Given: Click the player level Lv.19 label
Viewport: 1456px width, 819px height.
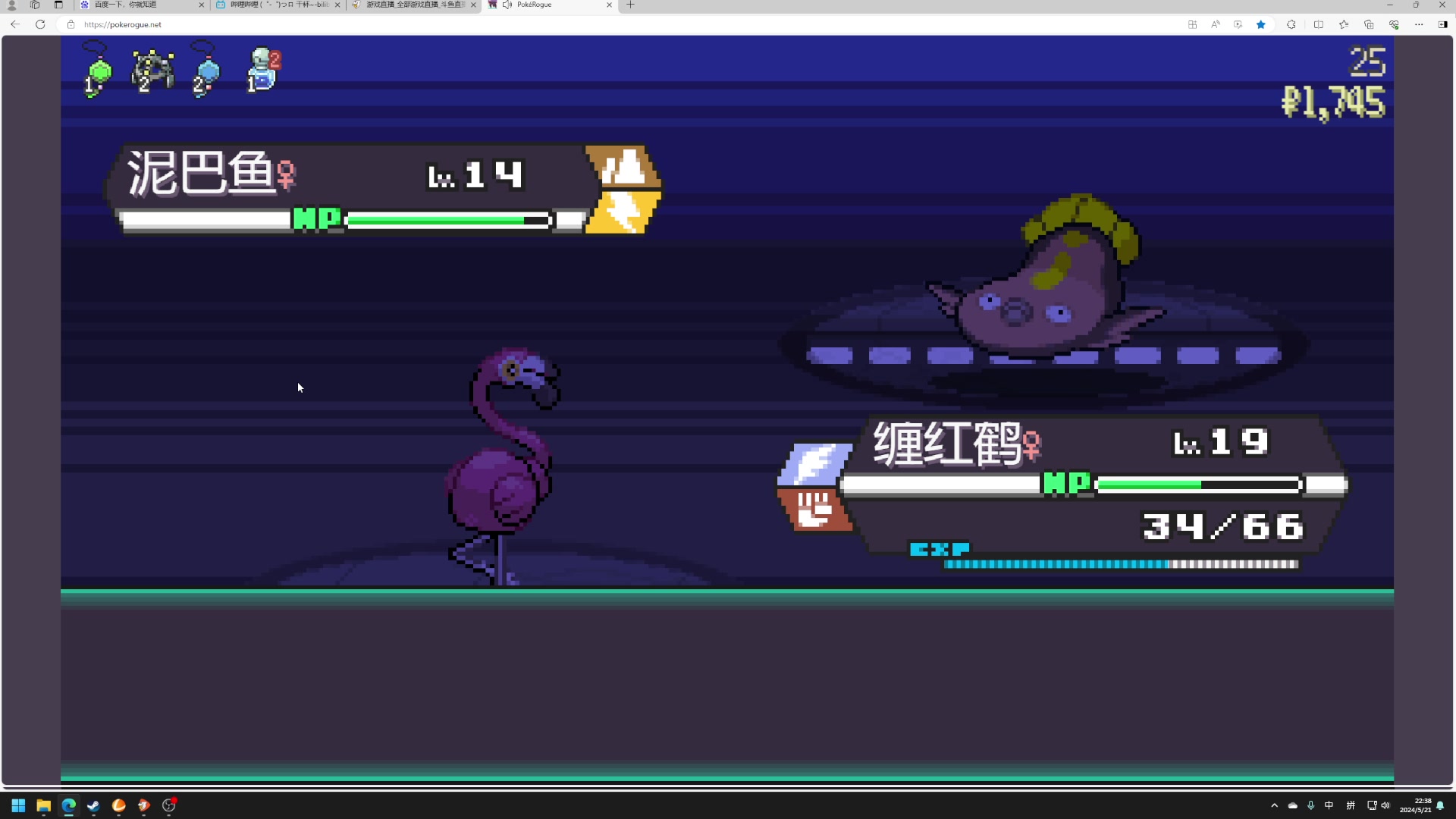Looking at the screenshot, I should [1220, 442].
